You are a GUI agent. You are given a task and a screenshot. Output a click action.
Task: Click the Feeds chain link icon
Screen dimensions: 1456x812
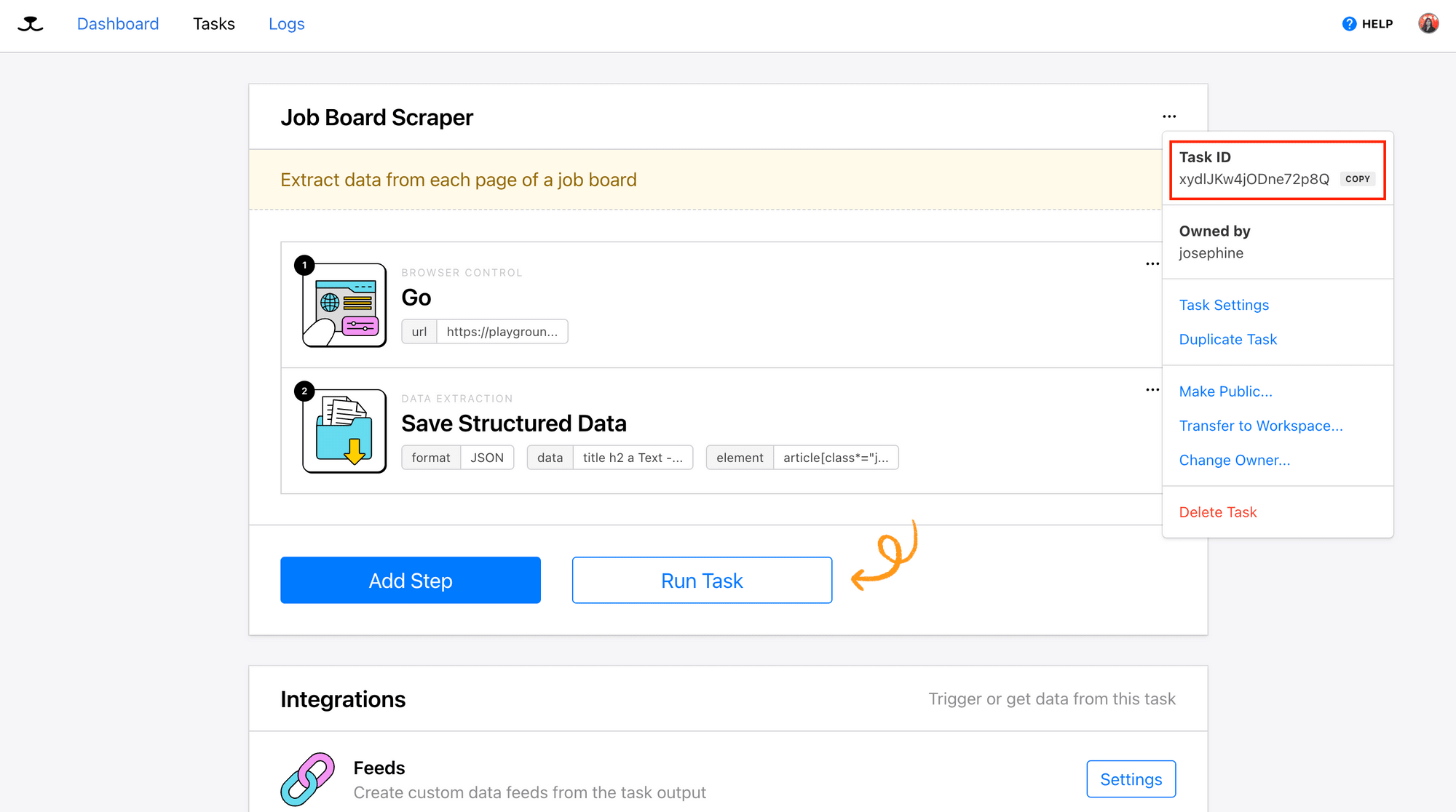tap(308, 779)
